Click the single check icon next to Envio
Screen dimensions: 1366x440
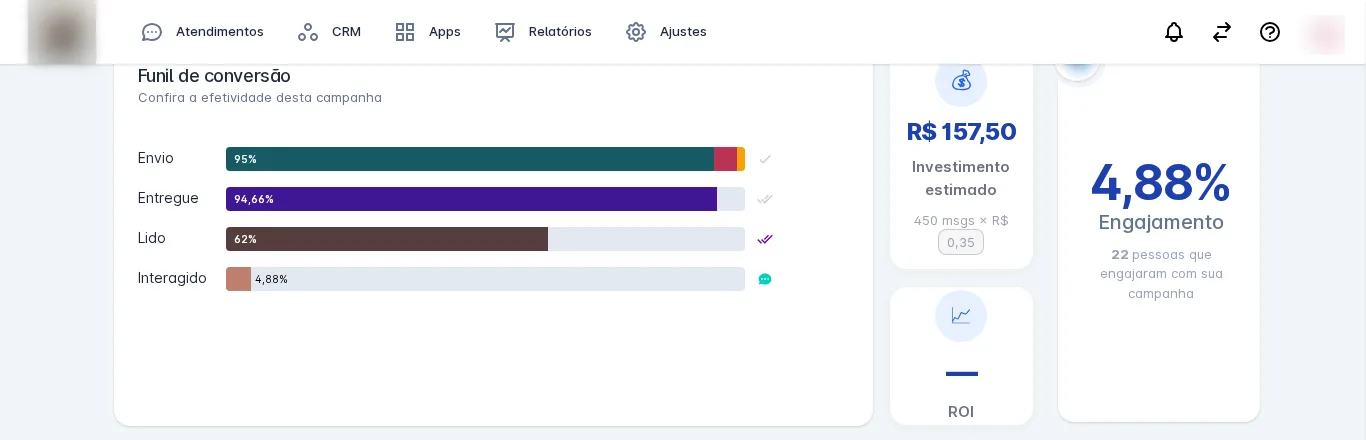point(765,159)
